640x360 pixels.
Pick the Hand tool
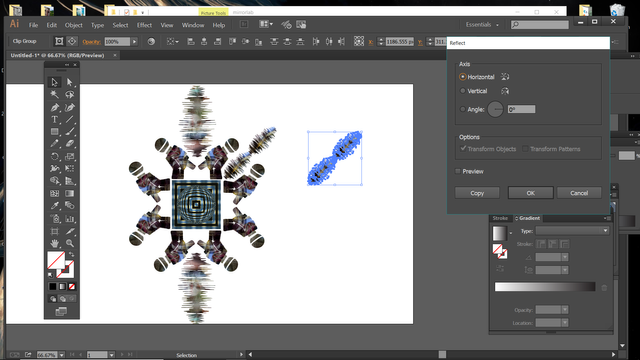pyautogui.click(x=54, y=244)
